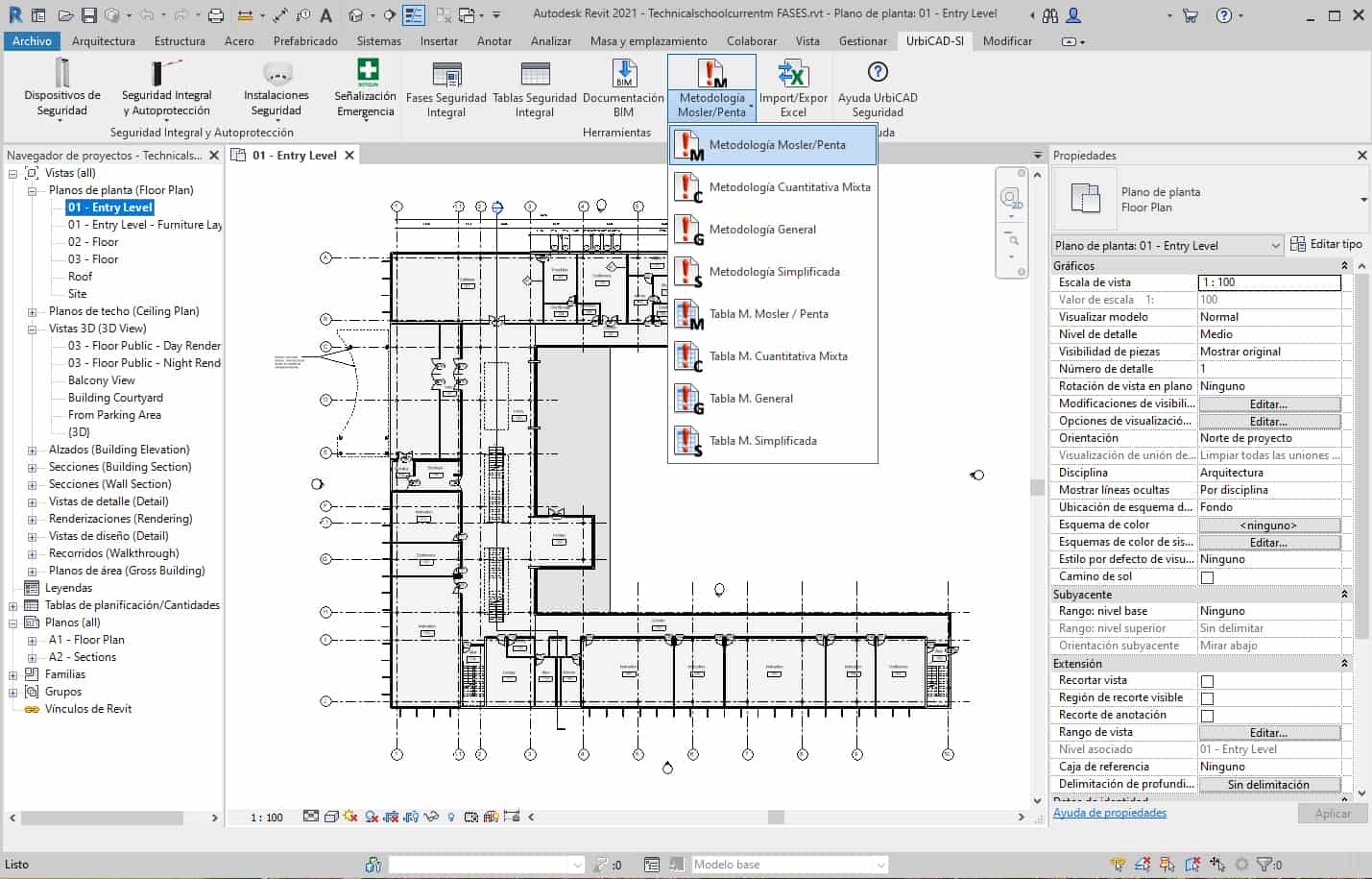Click Editar button for Opciones de visualización
Image resolution: width=1372 pixels, height=879 pixels.
pyautogui.click(x=1269, y=422)
